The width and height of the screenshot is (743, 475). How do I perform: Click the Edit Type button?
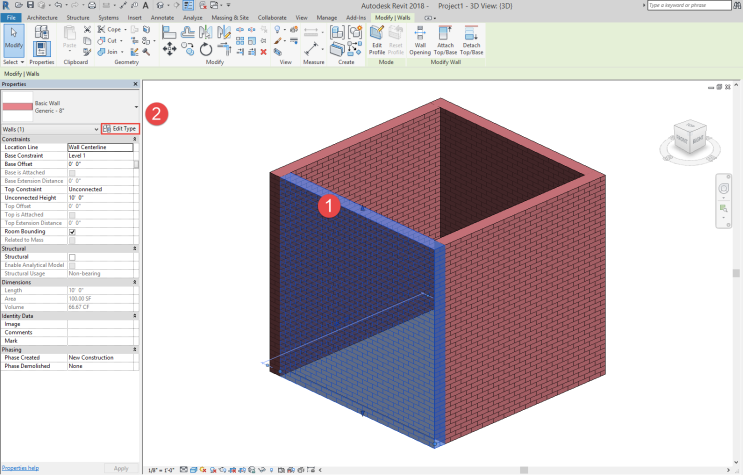pos(121,129)
